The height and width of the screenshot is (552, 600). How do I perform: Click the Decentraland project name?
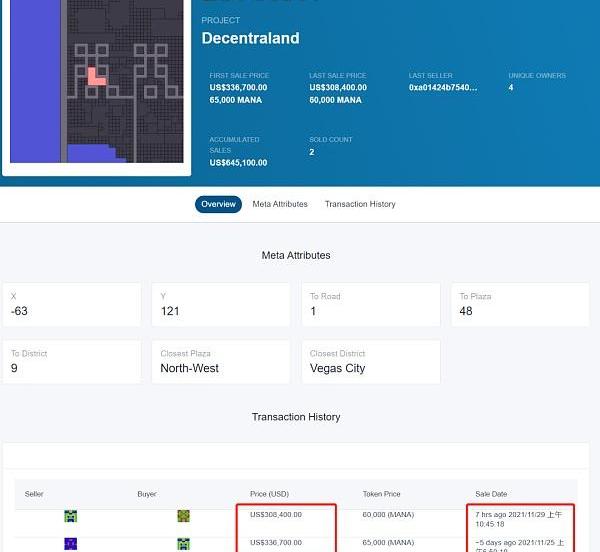tap(250, 38)
